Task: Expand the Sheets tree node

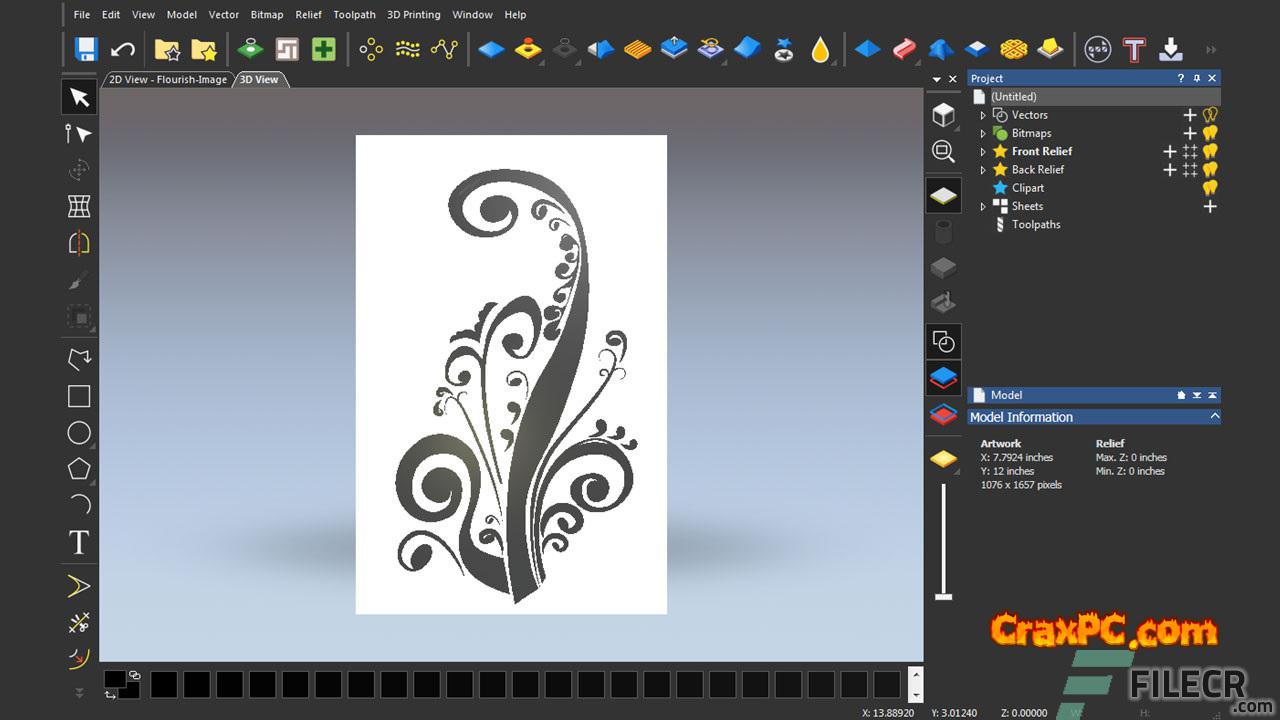Action: (x=983, y=207)
